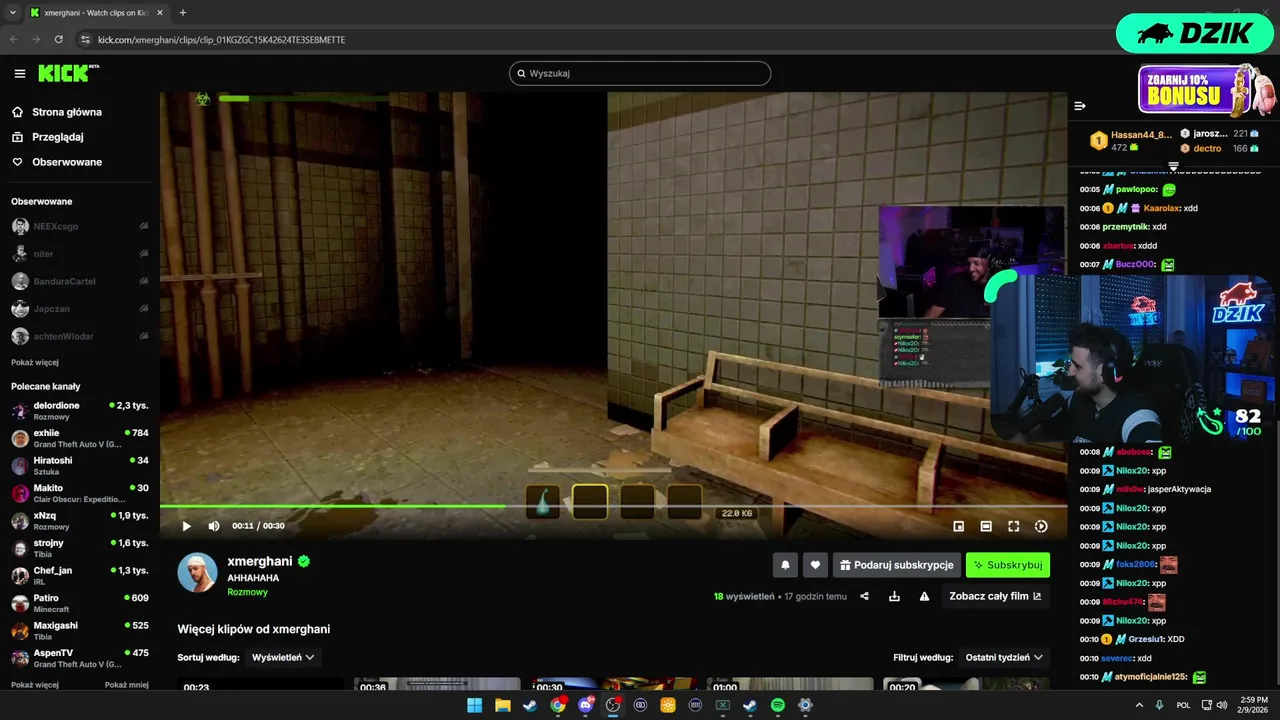Click the KICK logo
Image resolution: width=1280 pixels, height=720 pixels.
click(68, 73)
